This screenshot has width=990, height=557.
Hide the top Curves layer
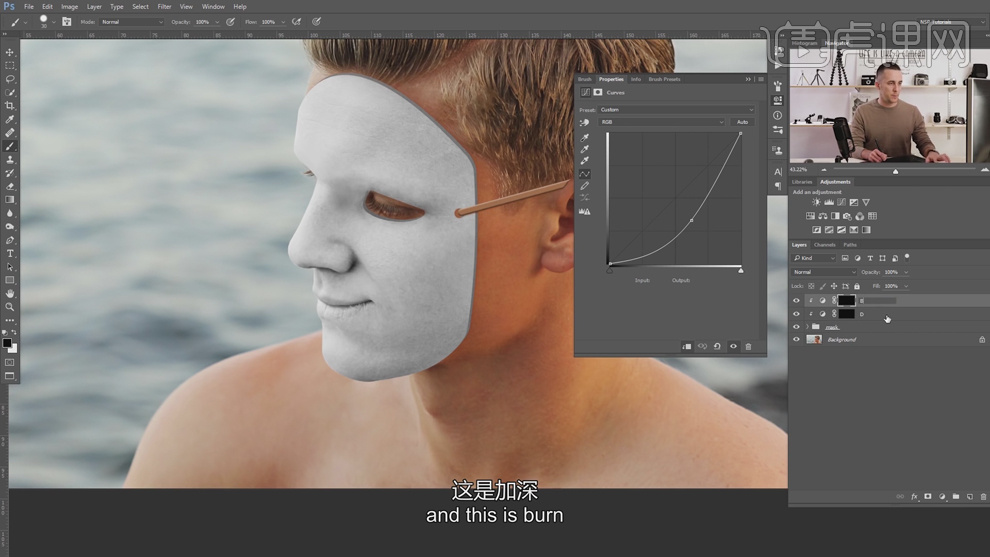point(796,301)
